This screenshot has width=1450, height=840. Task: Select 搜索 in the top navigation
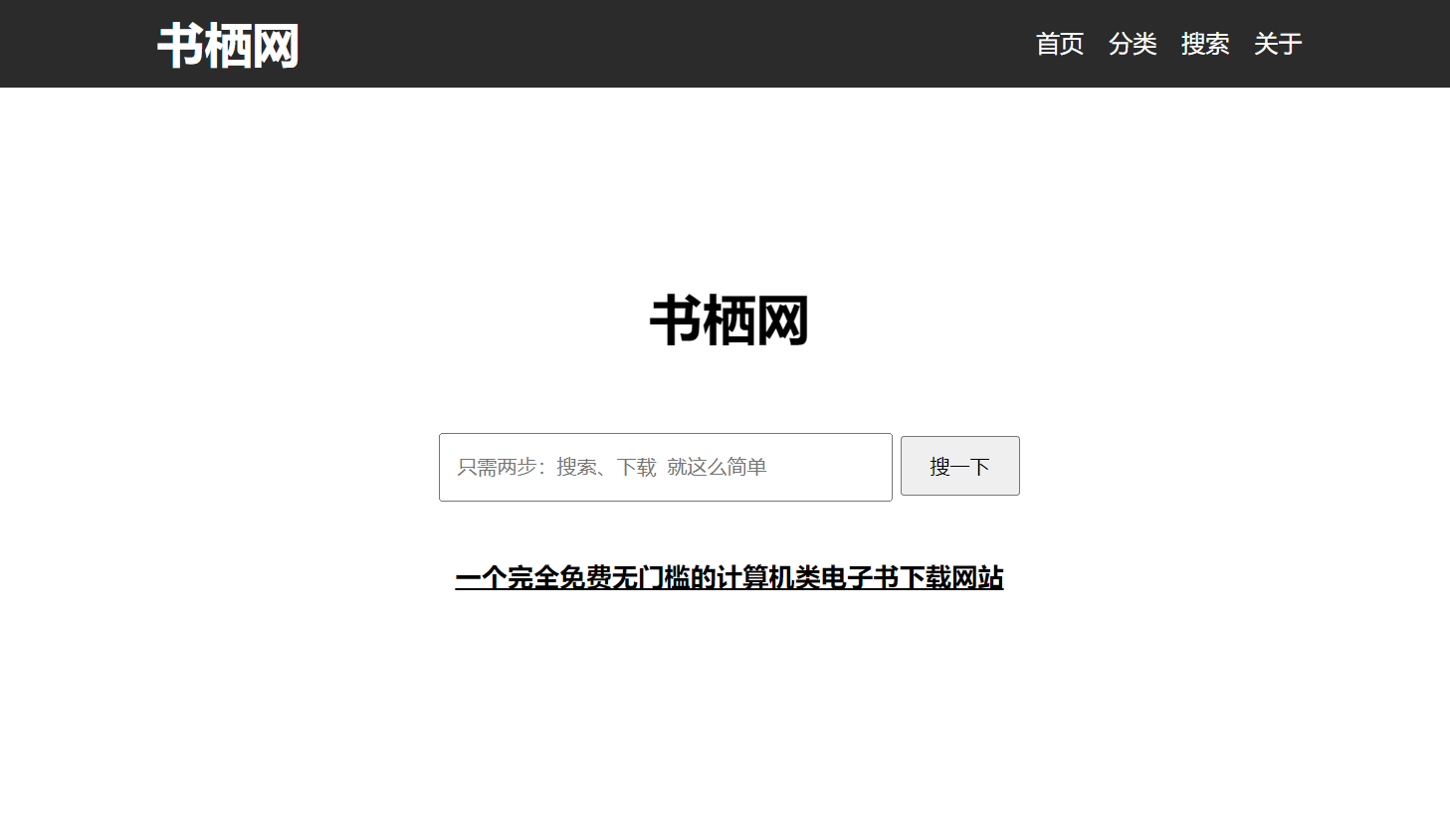point(1204,44)
